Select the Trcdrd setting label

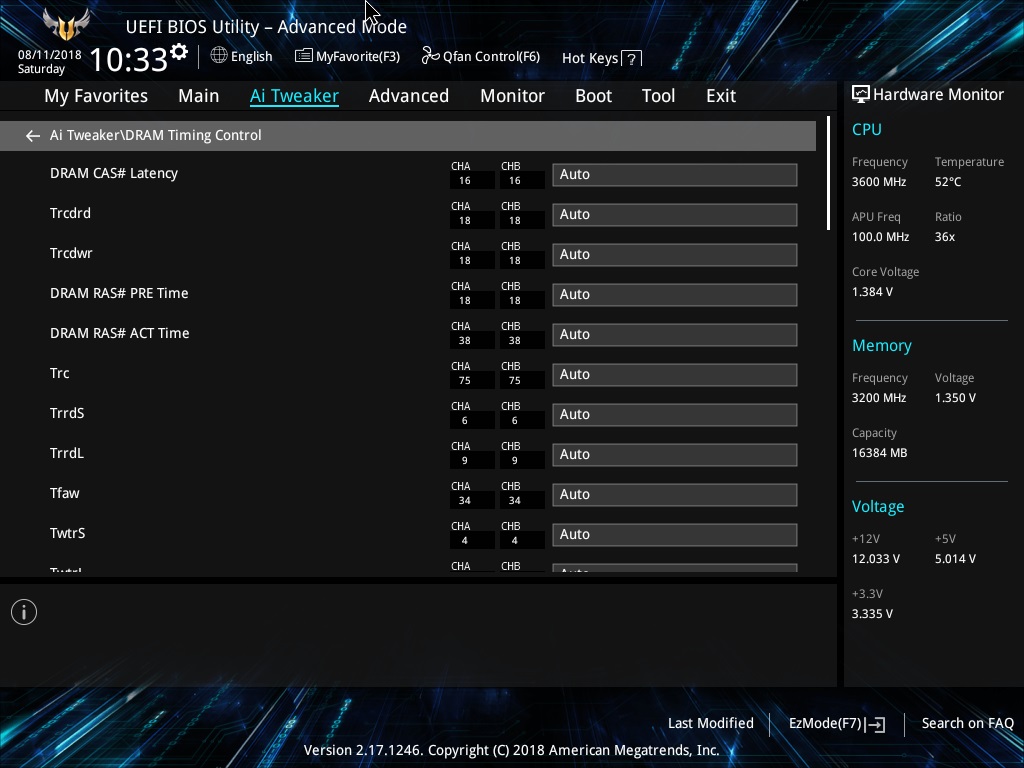point(70,213)
